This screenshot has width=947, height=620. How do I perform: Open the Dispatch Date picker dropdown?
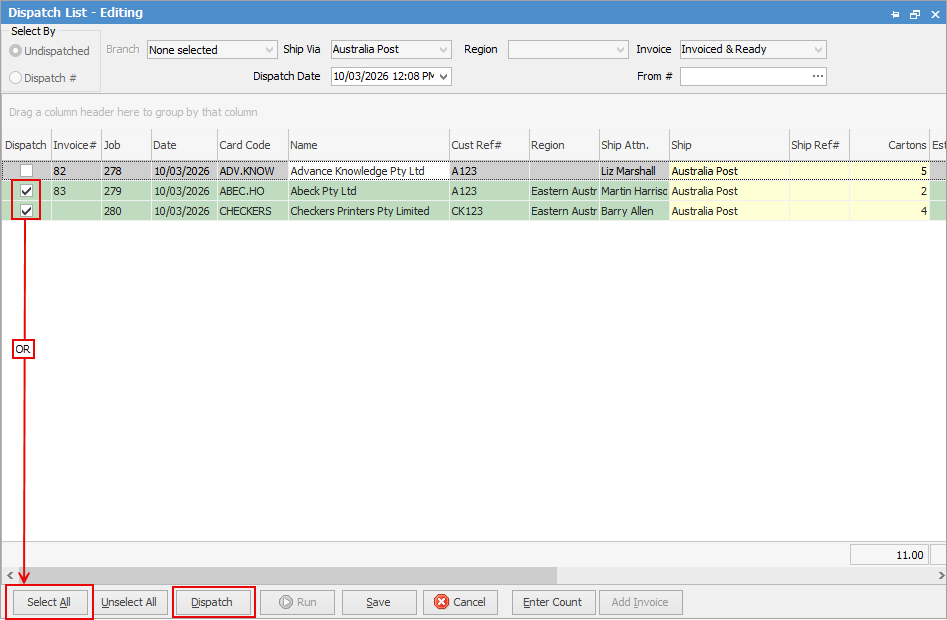pos(443,77)
